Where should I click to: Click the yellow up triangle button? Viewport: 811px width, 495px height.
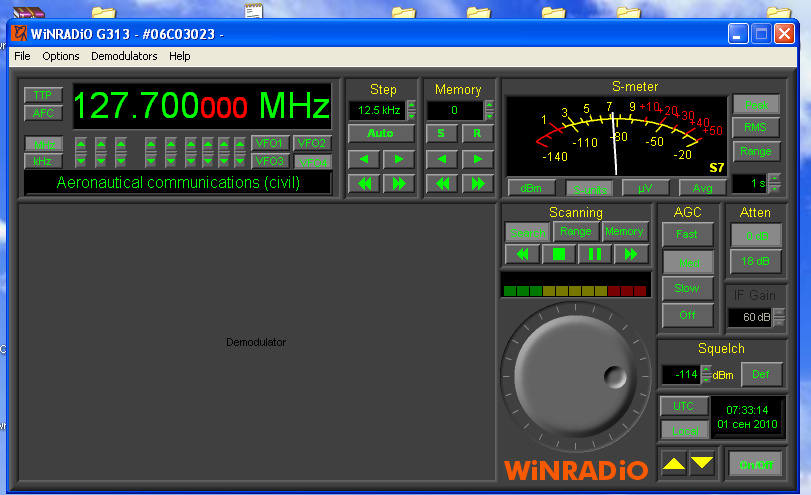[x=673, y=463]
